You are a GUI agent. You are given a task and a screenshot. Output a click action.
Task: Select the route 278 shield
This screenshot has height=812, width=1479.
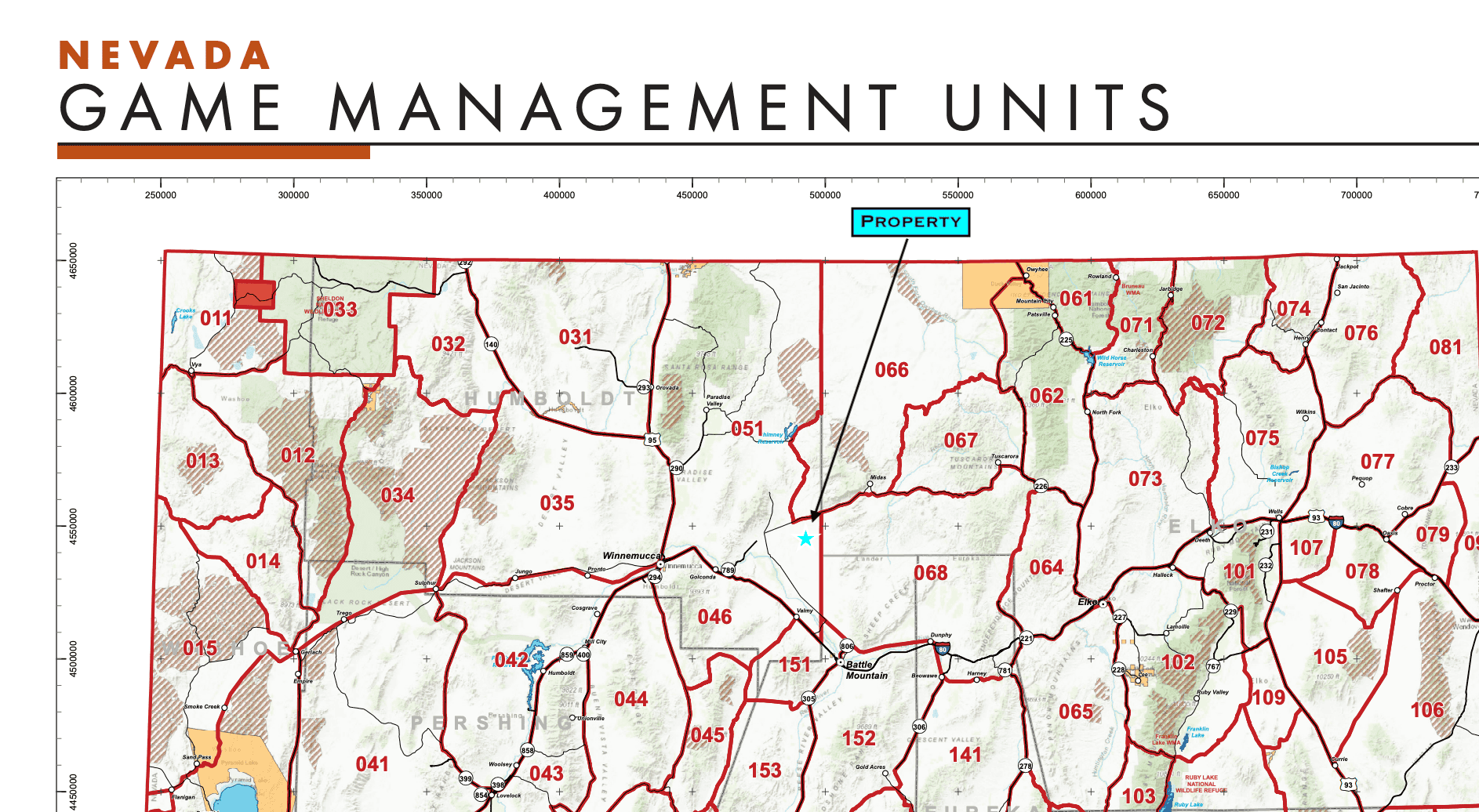click(x=1025, y=766)
